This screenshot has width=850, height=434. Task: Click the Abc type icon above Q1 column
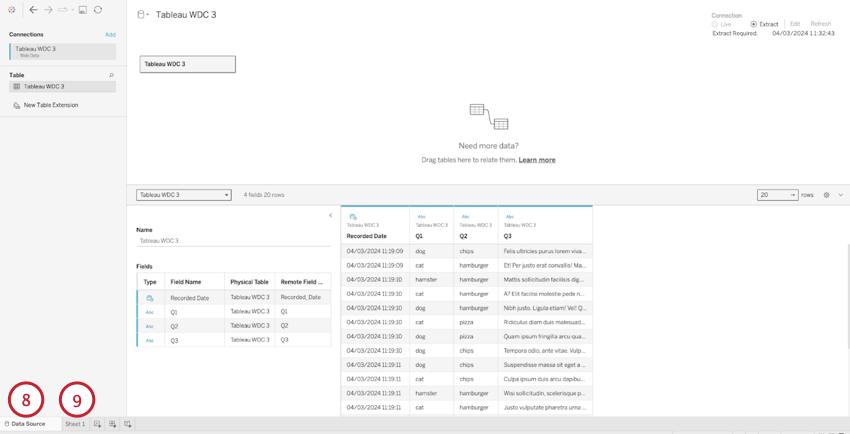[x=422, y=216]
